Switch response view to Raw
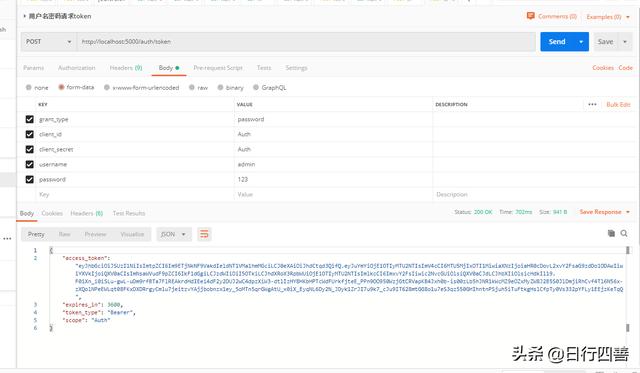Image resolution: width=640 pixels, height=373 pixels. [64, 234]
